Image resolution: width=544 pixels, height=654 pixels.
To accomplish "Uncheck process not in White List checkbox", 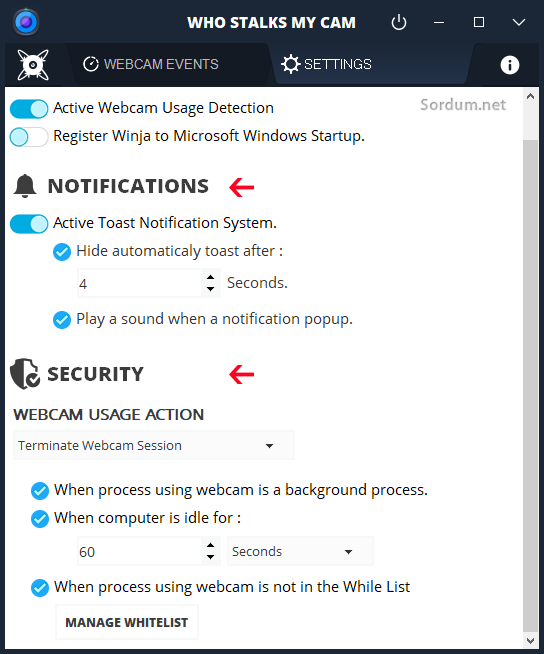I will 40,588.
